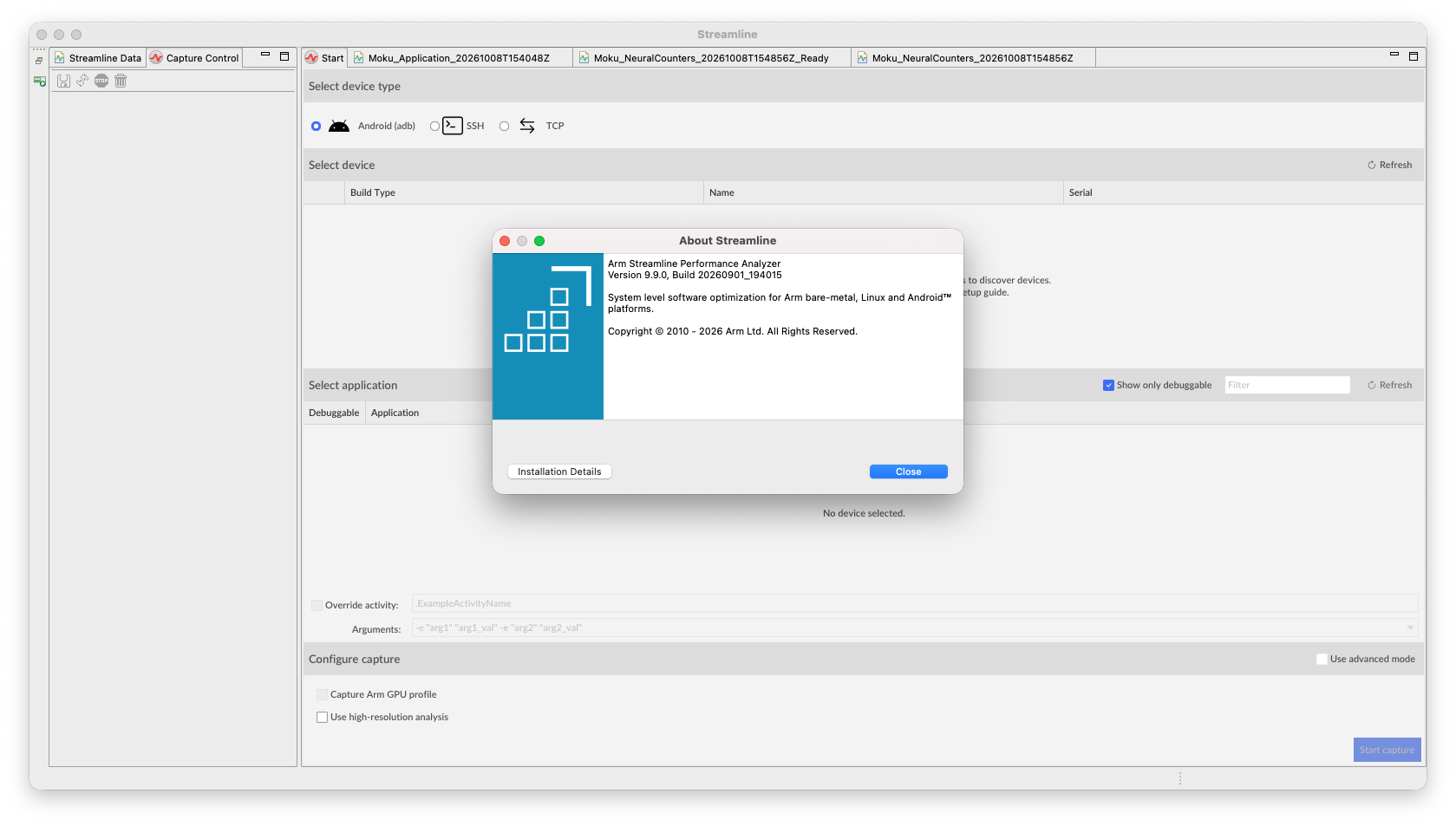The image size is (1456, 826).
Task: Open the Moku_Application_20261008T154048Z tab
Action: tap(459, 58)
